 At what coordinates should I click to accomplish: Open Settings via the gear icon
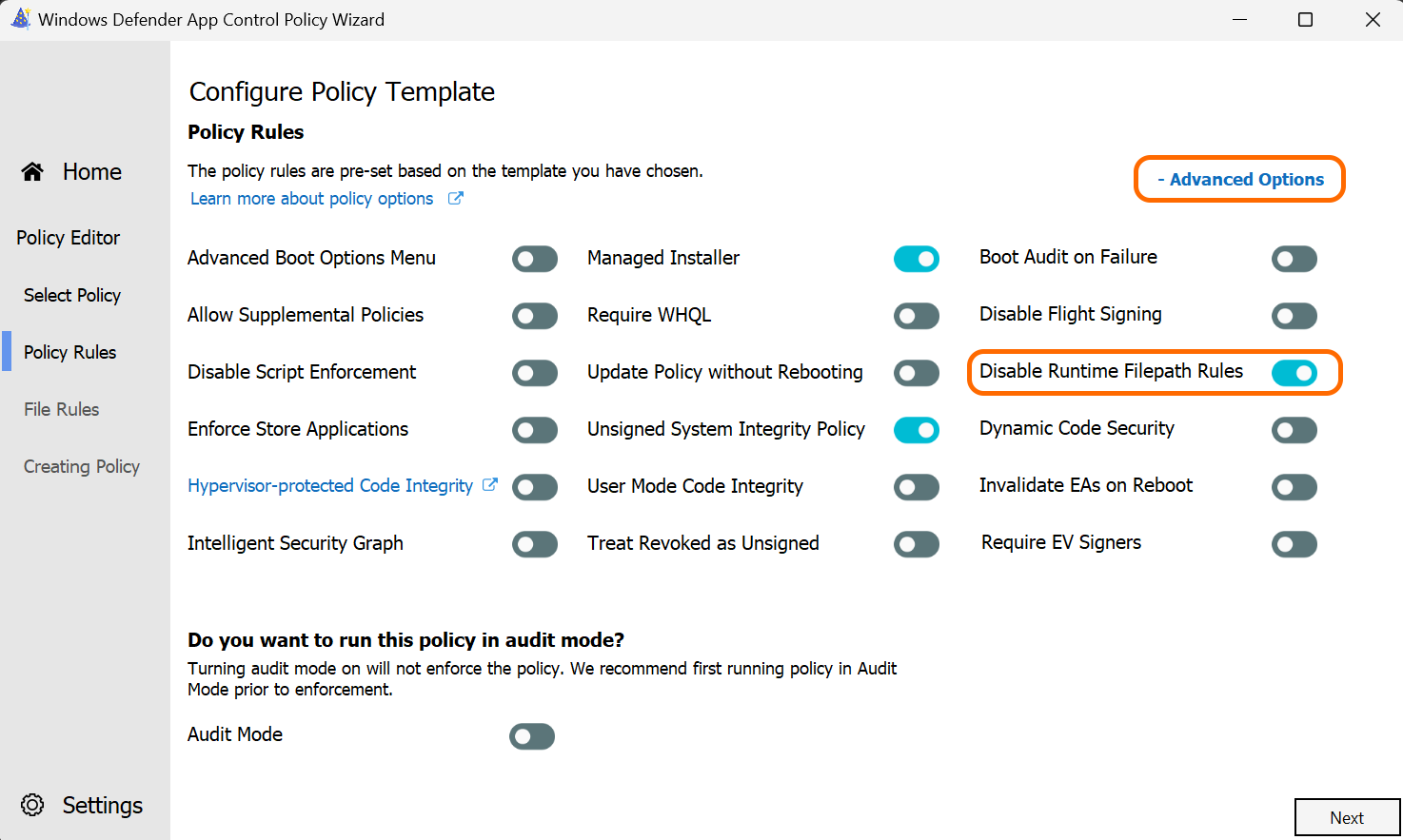pyautogui.click(x=32, y=805)
